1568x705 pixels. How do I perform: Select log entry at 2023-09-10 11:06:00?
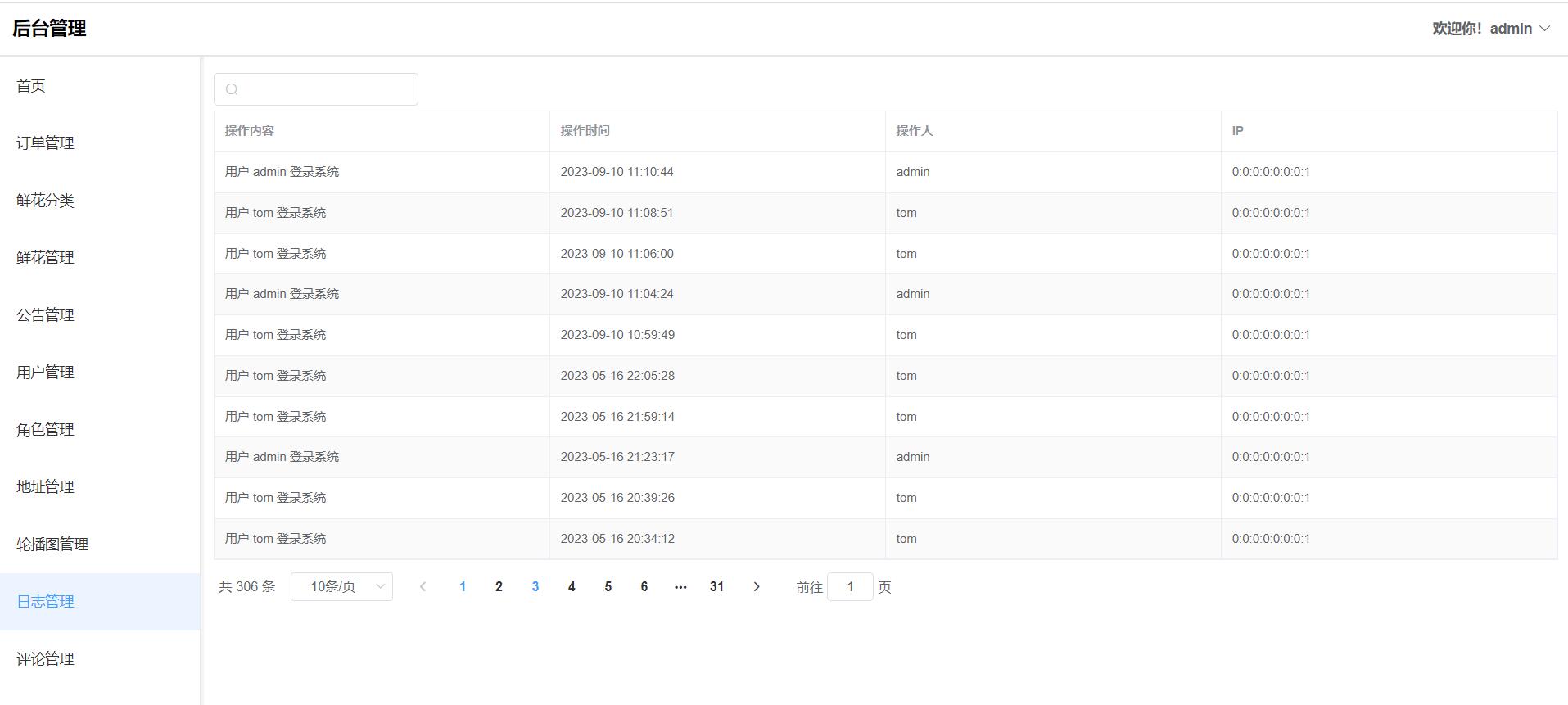[x=885, y=254]
